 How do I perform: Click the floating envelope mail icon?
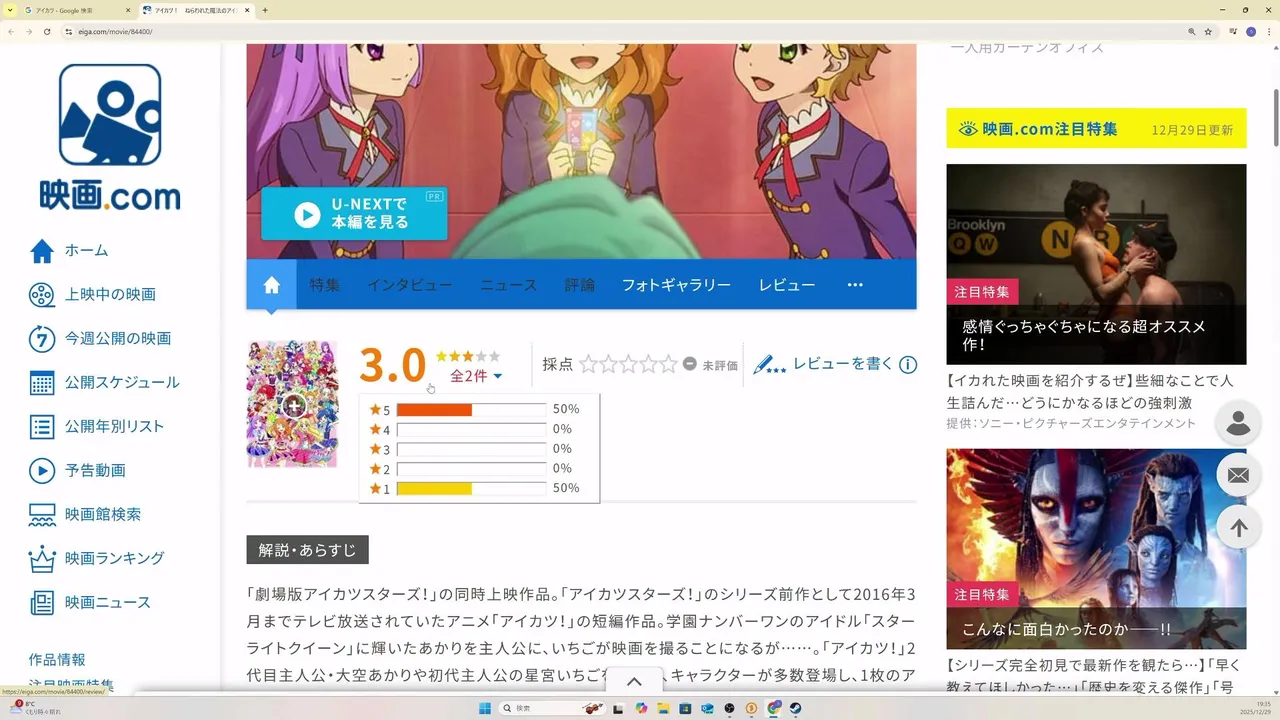1238,475
